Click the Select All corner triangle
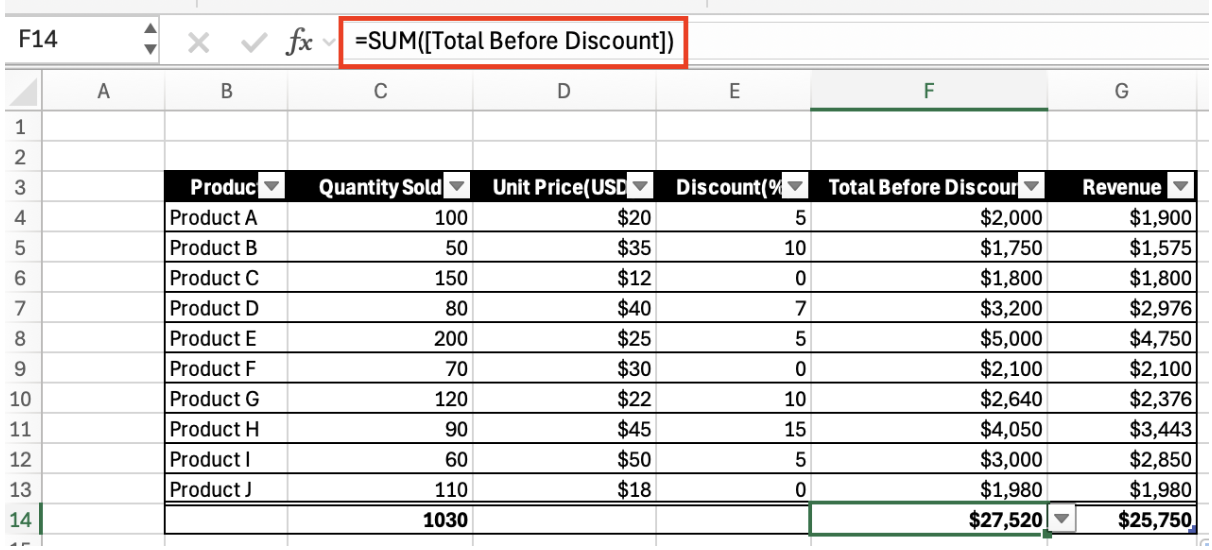Image resolution: width=1212 pixels, height=550 pixels. click(x=22, y=93)
